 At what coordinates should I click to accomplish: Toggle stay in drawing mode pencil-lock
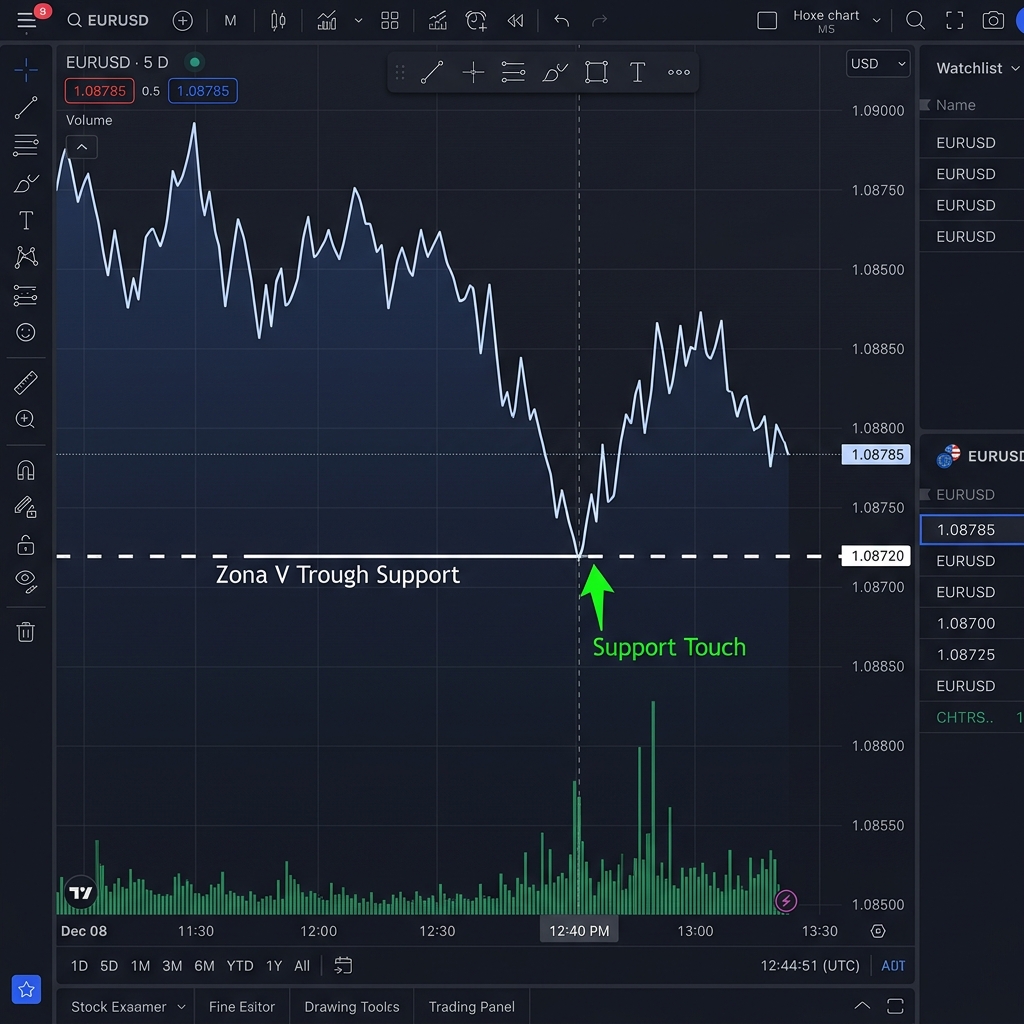pyautogui.click(x=26, y=507)
